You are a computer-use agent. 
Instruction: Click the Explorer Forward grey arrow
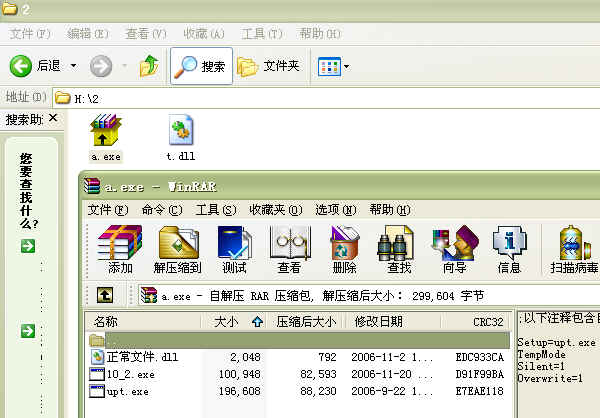click(x=101, y=66)
